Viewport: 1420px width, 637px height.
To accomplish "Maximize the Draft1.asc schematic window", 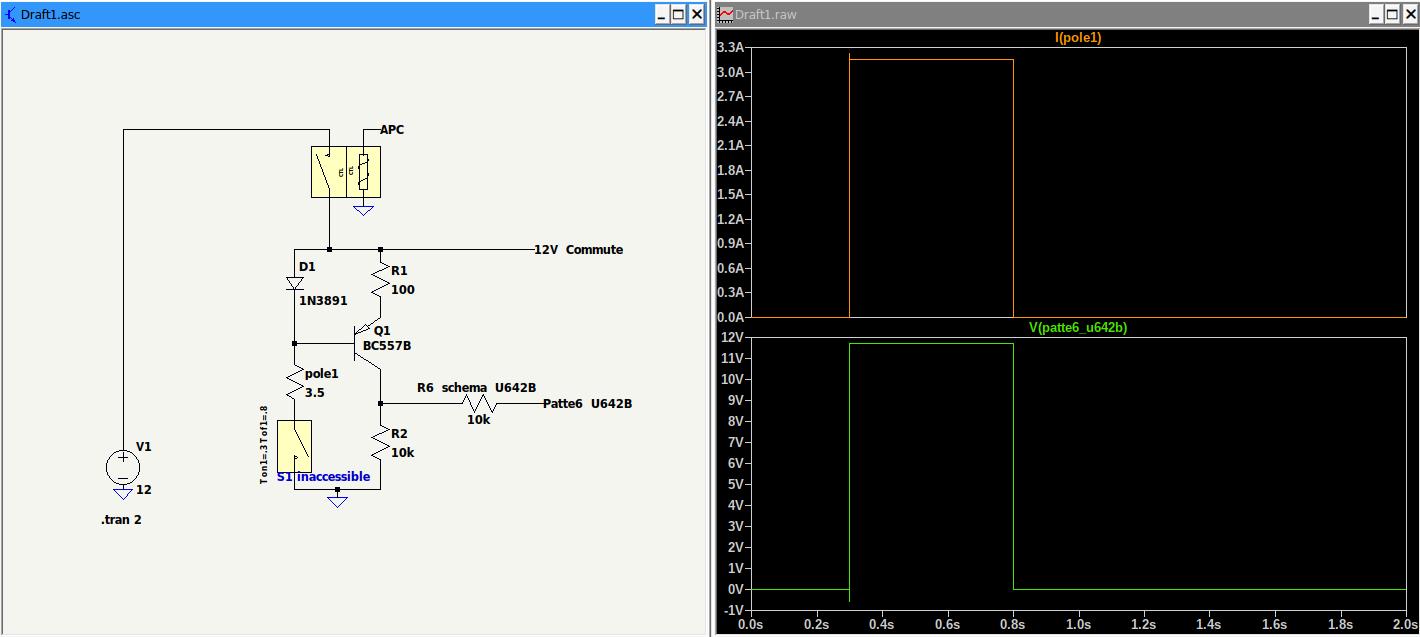I will [x=679, y=14].
